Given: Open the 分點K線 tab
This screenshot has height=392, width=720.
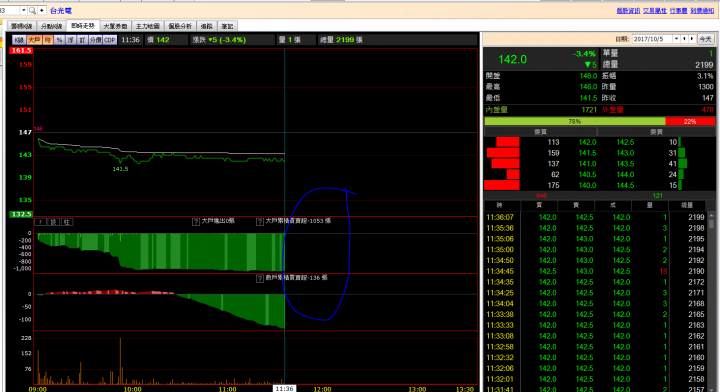Looking at the screenshot, I should (x=51, y=27).
